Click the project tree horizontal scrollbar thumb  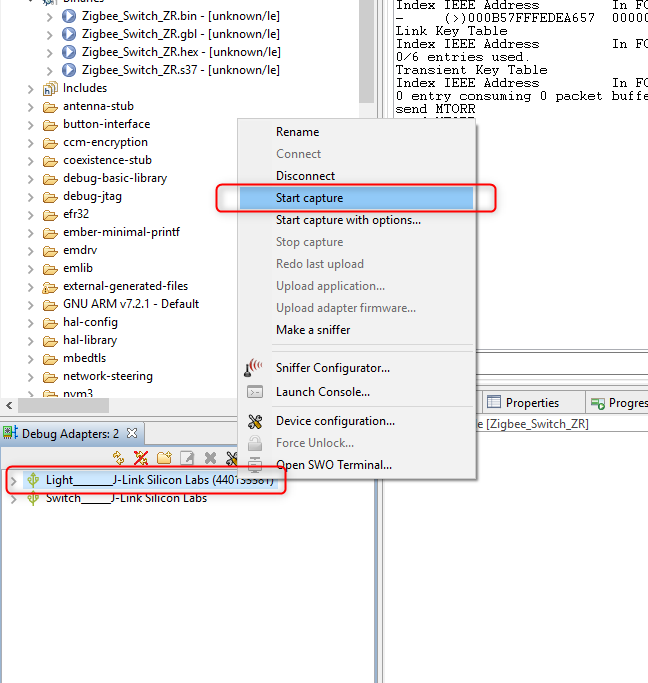pos(63,406)
